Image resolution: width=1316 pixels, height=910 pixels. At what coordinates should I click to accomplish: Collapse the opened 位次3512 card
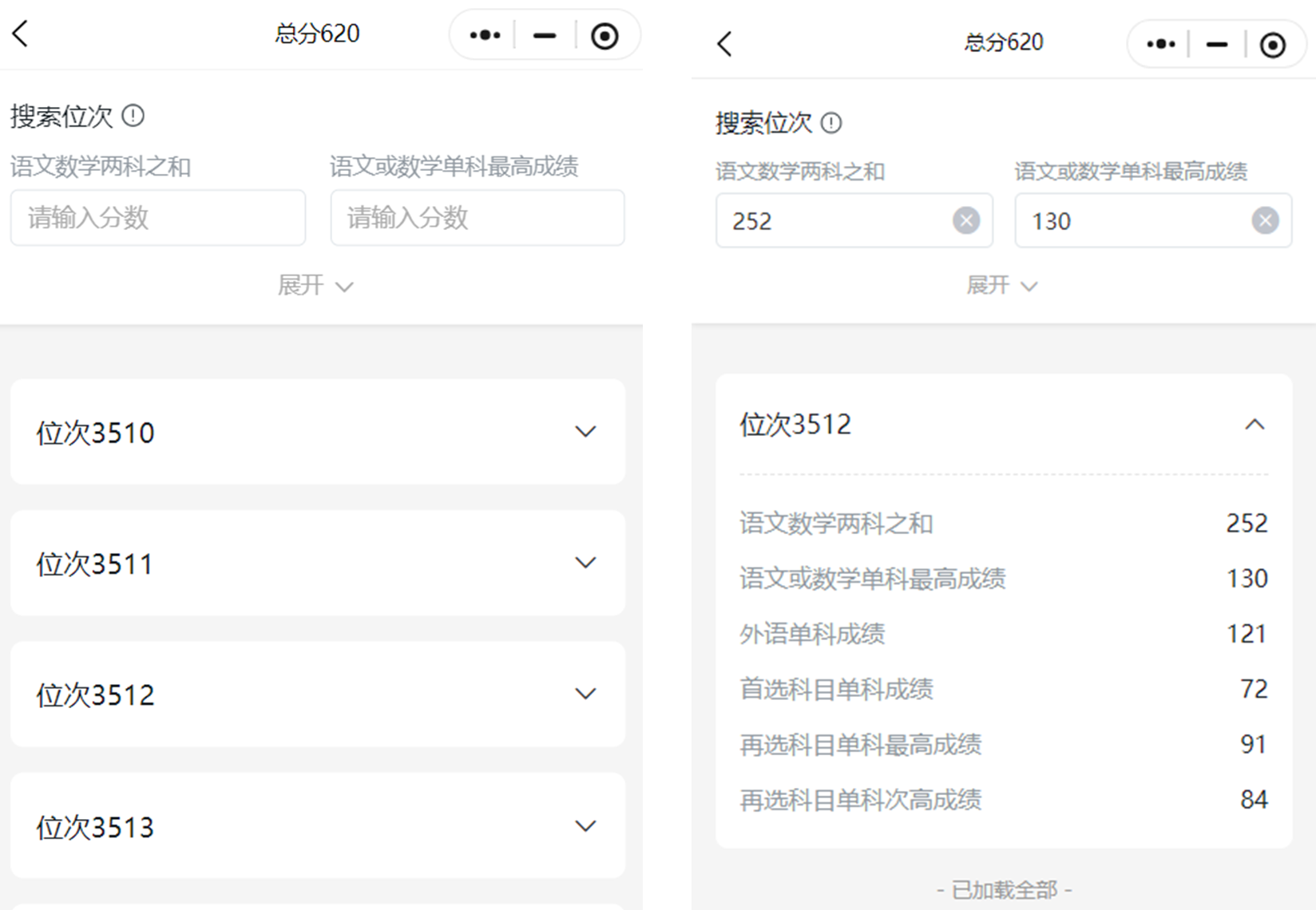(1255, 425)
